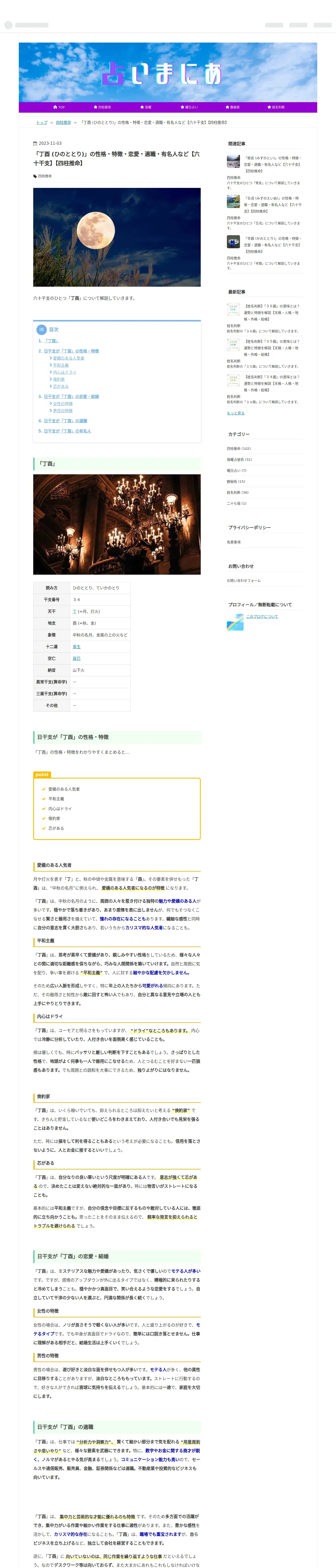The image size is (336, 1568).
Task: Open the お問い合わせフォーム link
Action: coord(244,581)
